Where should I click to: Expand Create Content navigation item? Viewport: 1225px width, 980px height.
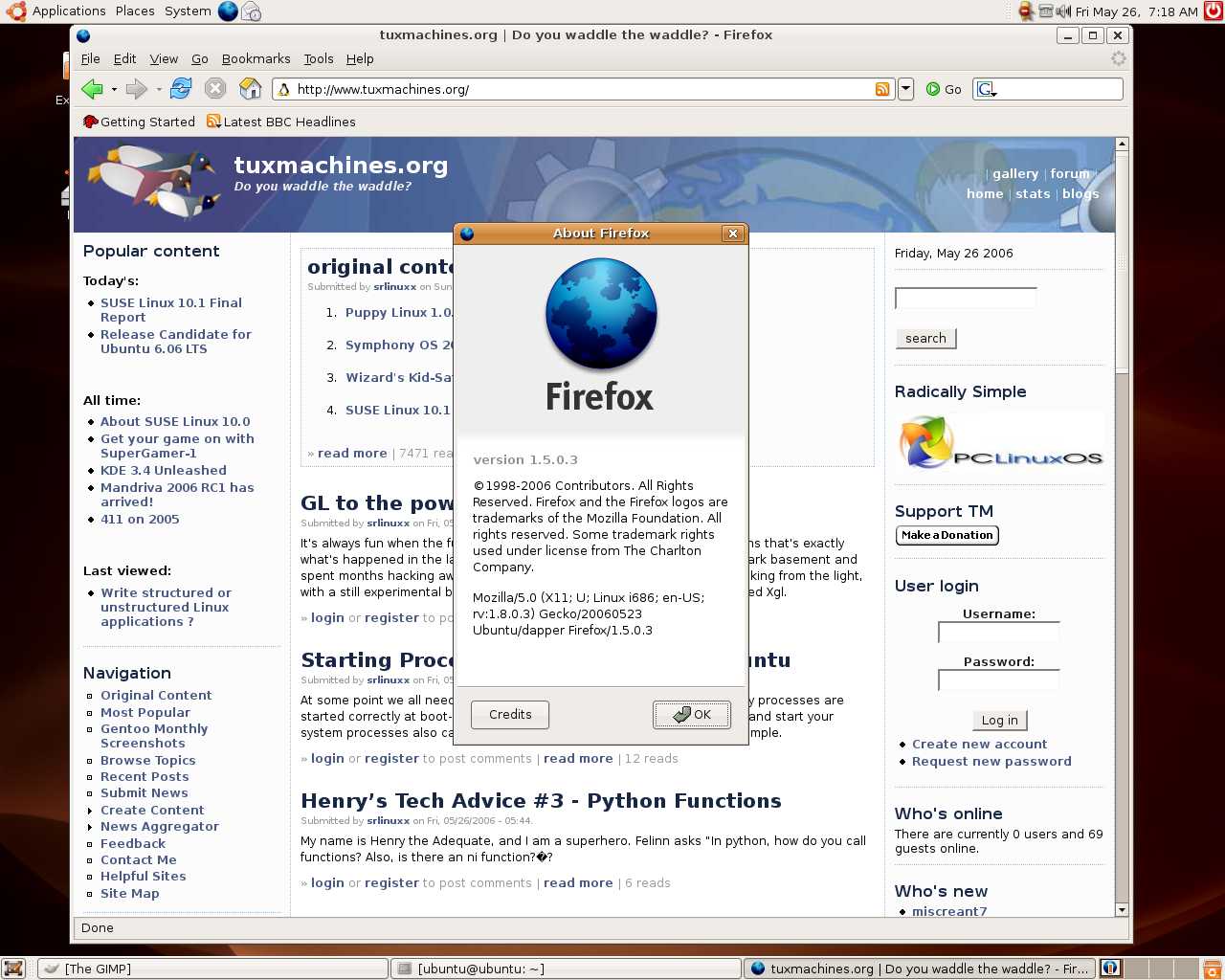[x=152, y=810]
